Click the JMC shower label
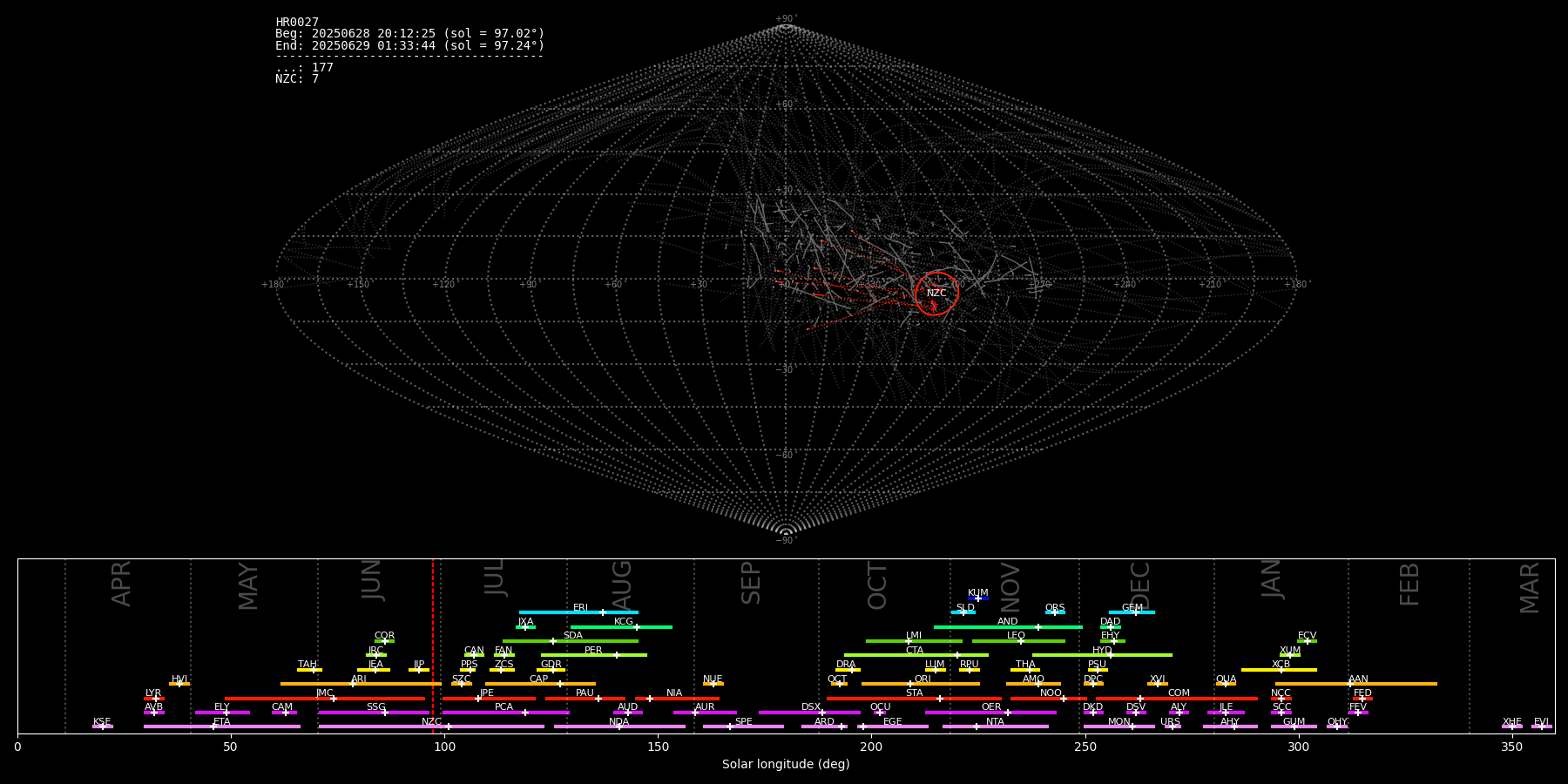This screenshot has width=1568, height=784. point(325,693)
